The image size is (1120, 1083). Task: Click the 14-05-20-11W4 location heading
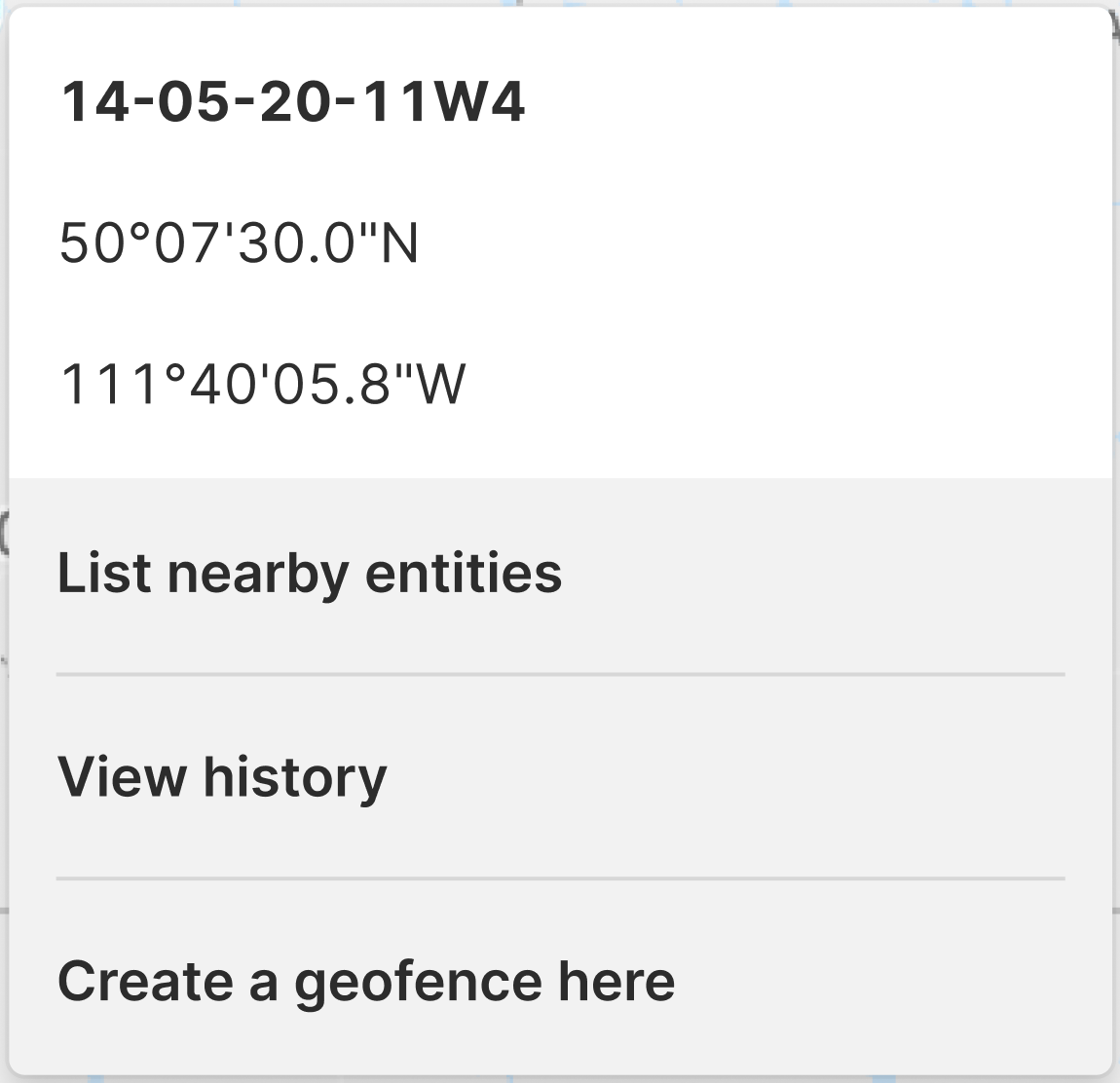[x=293, y=102]
